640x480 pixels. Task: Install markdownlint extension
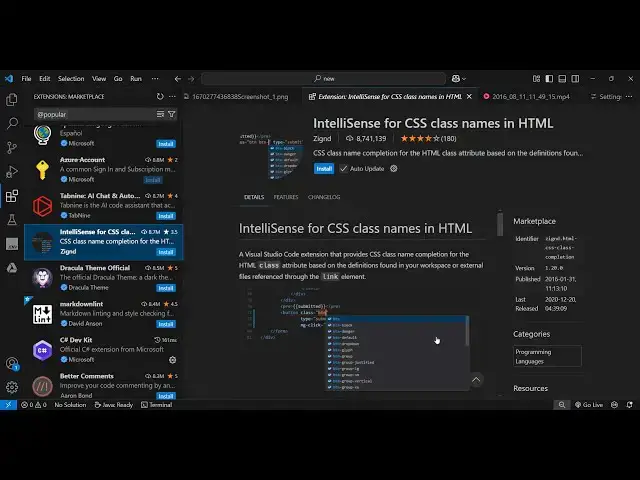pyautogui.click(x=166, y=324)
